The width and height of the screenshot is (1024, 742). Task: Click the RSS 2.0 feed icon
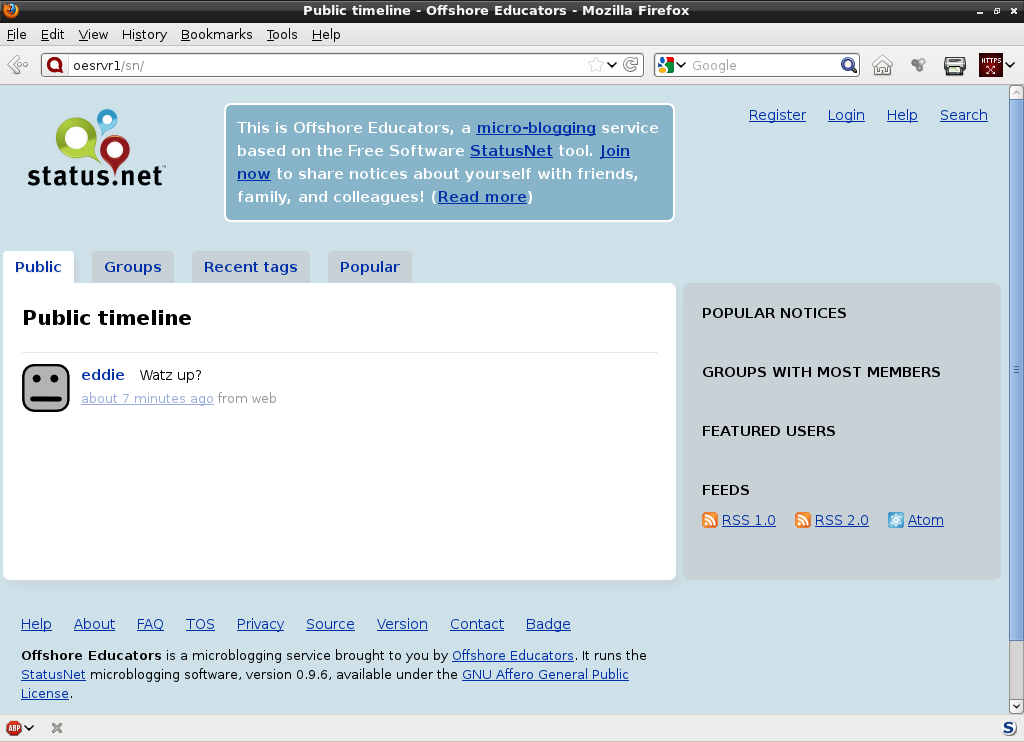[803, 520]
